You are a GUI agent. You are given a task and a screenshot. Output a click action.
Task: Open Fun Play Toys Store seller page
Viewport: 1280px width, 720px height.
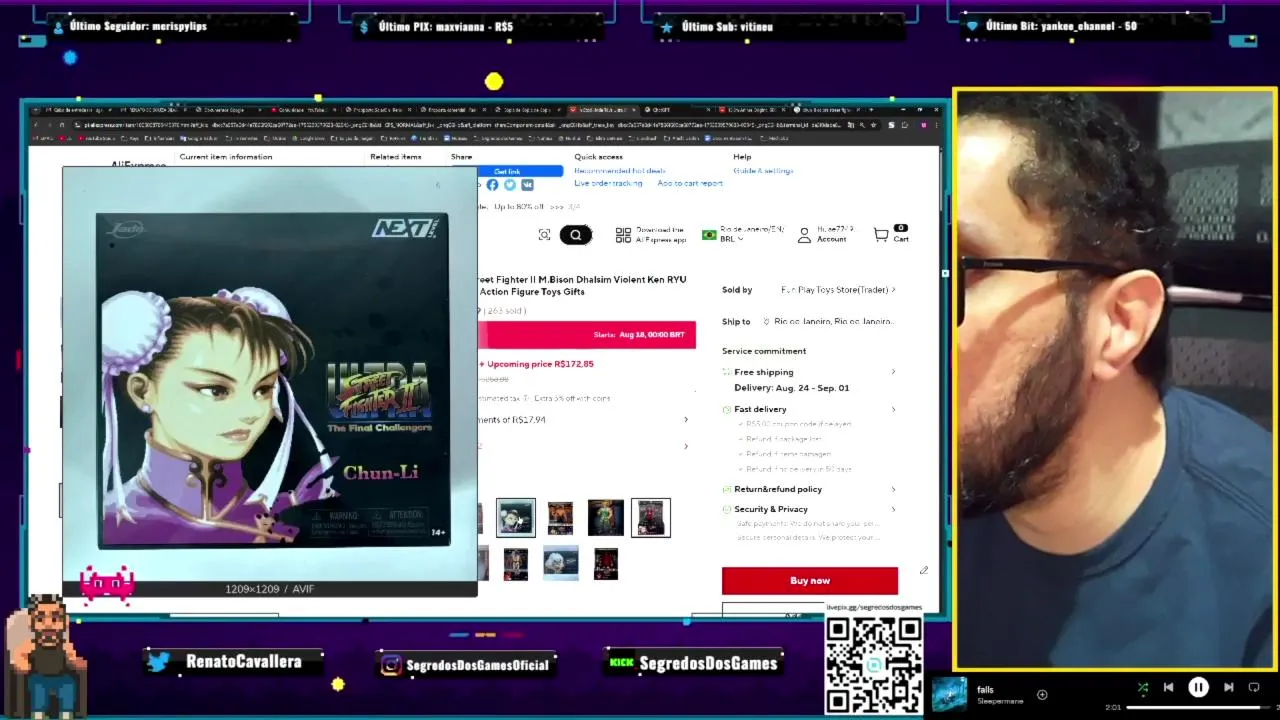[838, 290]
